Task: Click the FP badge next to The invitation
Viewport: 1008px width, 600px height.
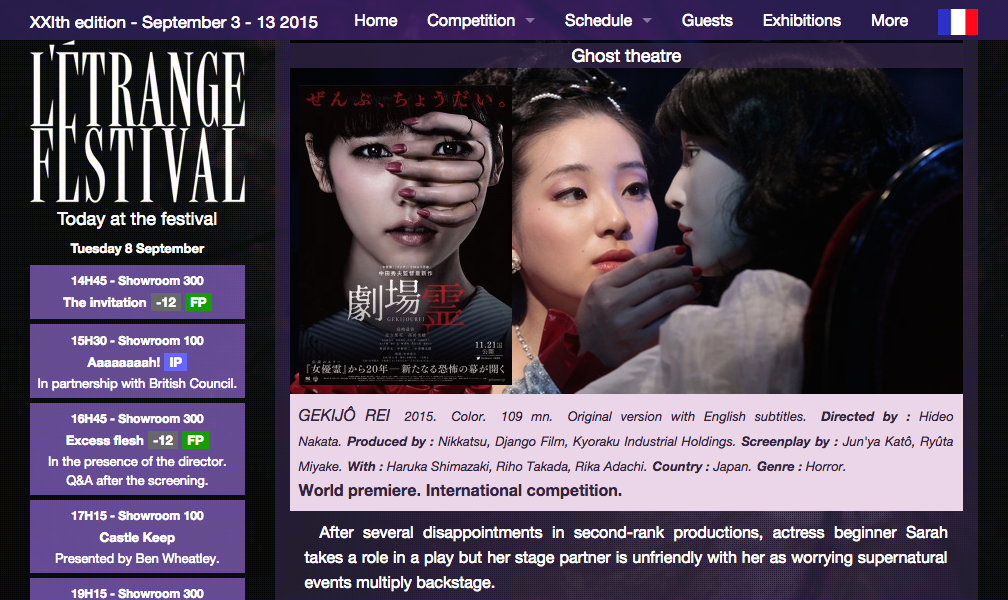Action: [x=198, y=302]
